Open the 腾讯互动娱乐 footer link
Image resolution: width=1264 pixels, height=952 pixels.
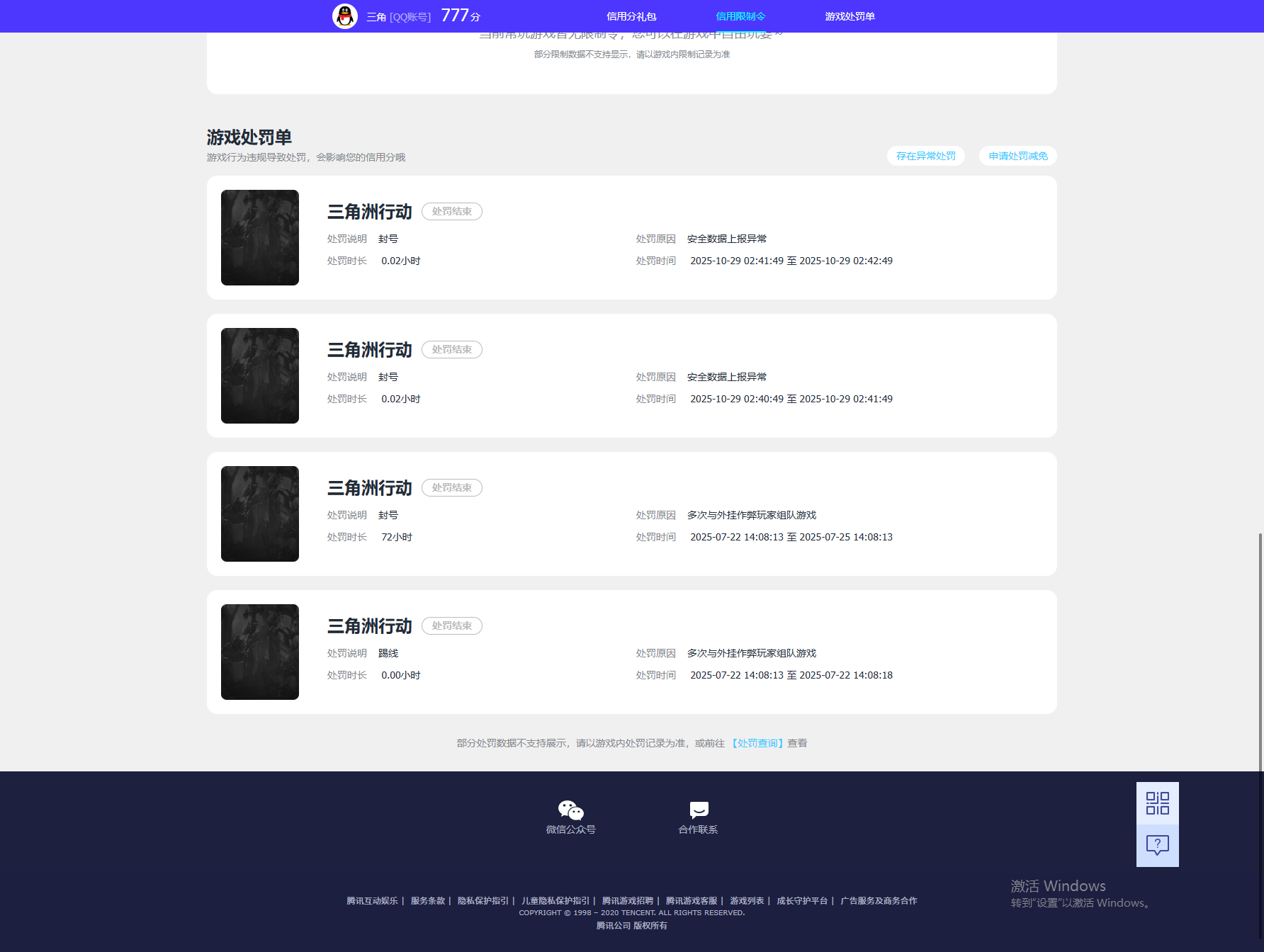click(372, 901)
